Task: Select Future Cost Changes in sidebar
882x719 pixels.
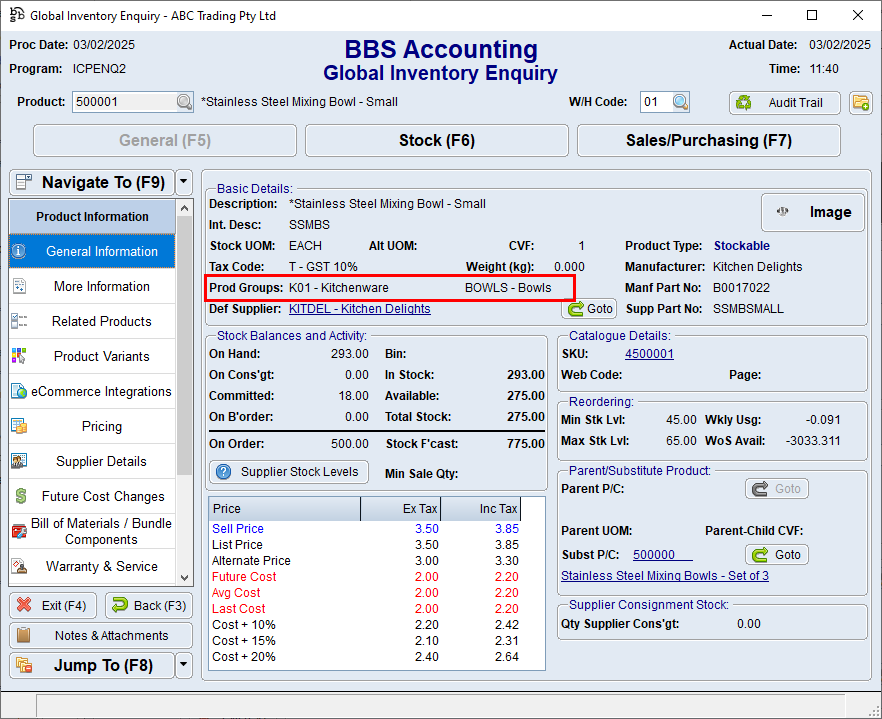Action: 102,497
